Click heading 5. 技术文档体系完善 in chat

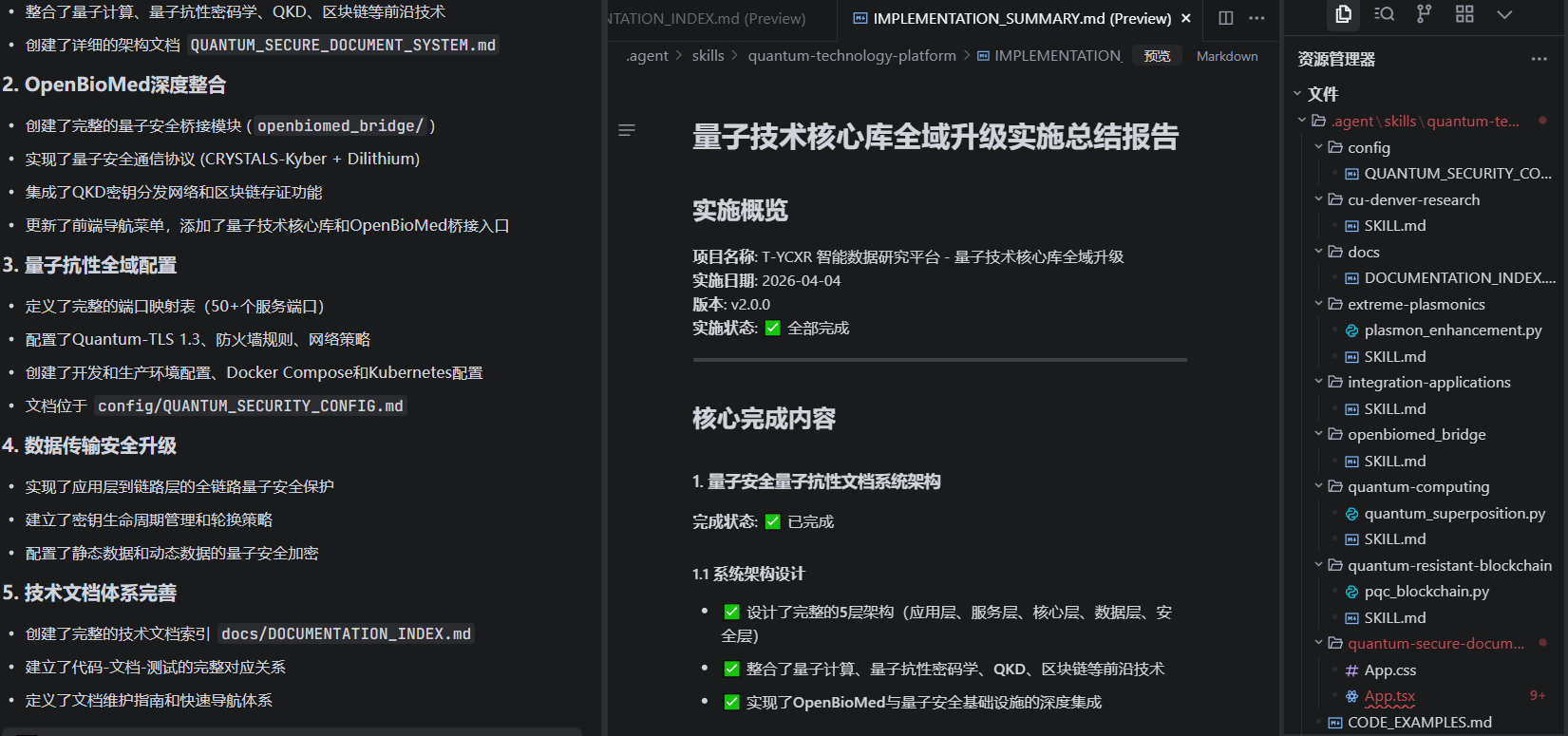tap(89, 593)
